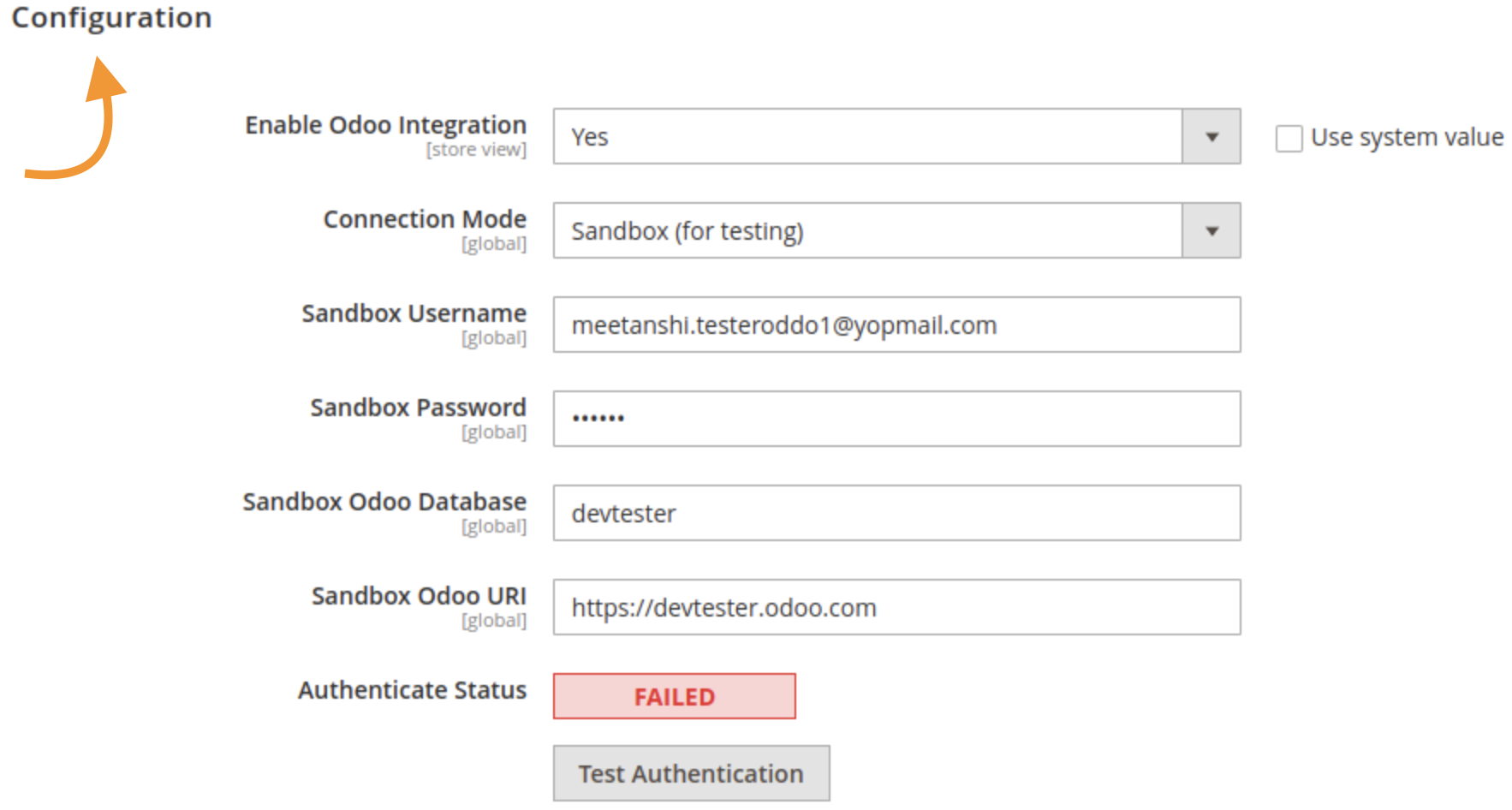Click the FAILED authentication status badge
This screenshot has height=810, width=1512.
coord(674,696)
